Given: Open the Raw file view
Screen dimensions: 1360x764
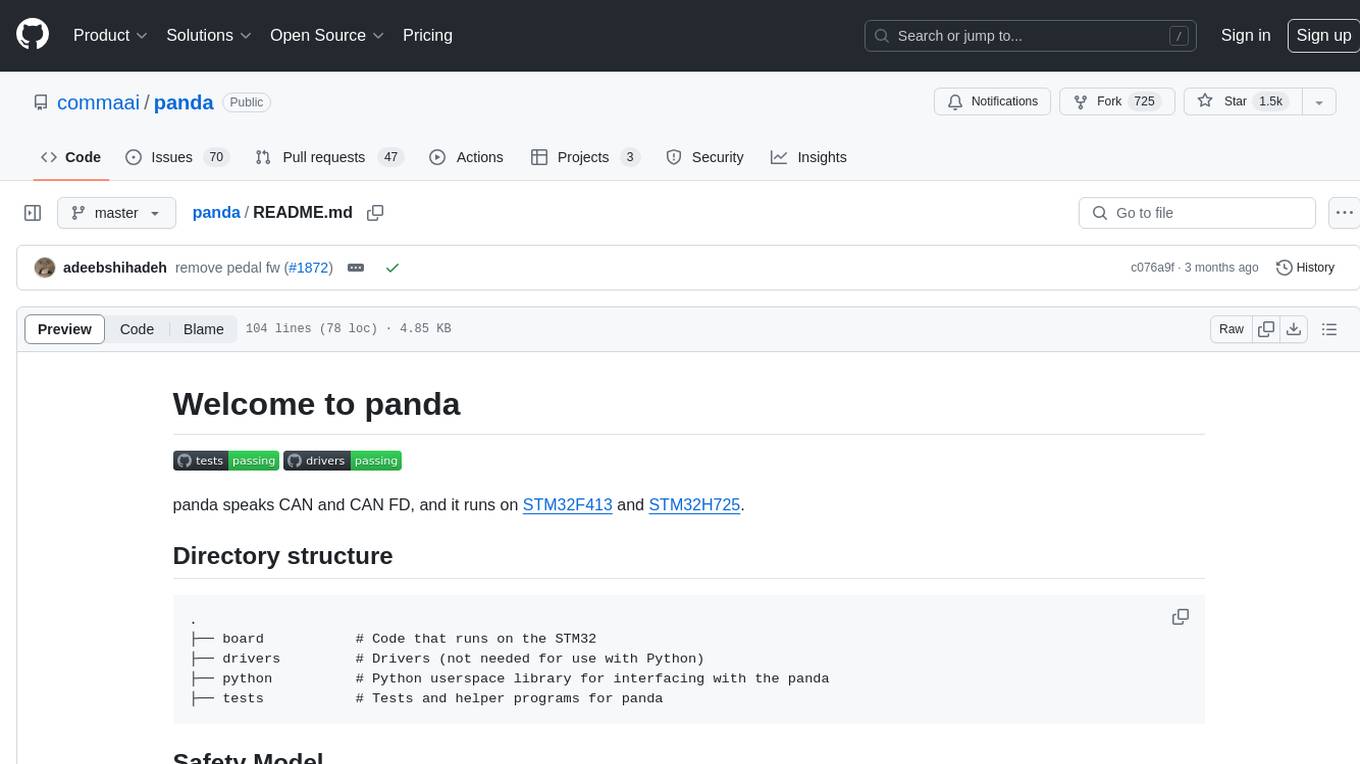Looking at the screenshot, I should [x=1231, y=329].
